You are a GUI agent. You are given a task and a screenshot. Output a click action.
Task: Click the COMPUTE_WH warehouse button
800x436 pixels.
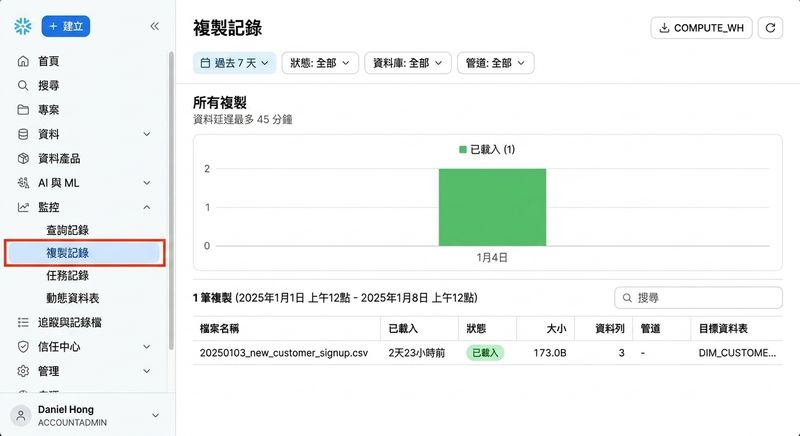pyautogui.click(x=701, y=28)
